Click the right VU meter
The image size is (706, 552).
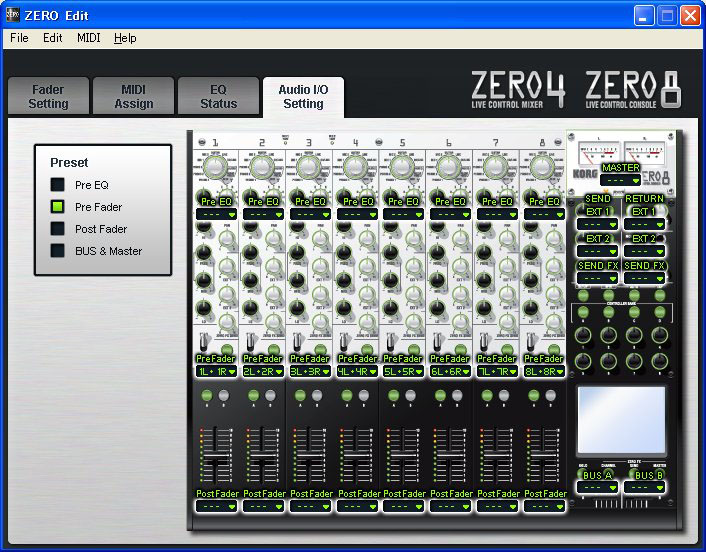pyautogui.click(x=644, y=154)
